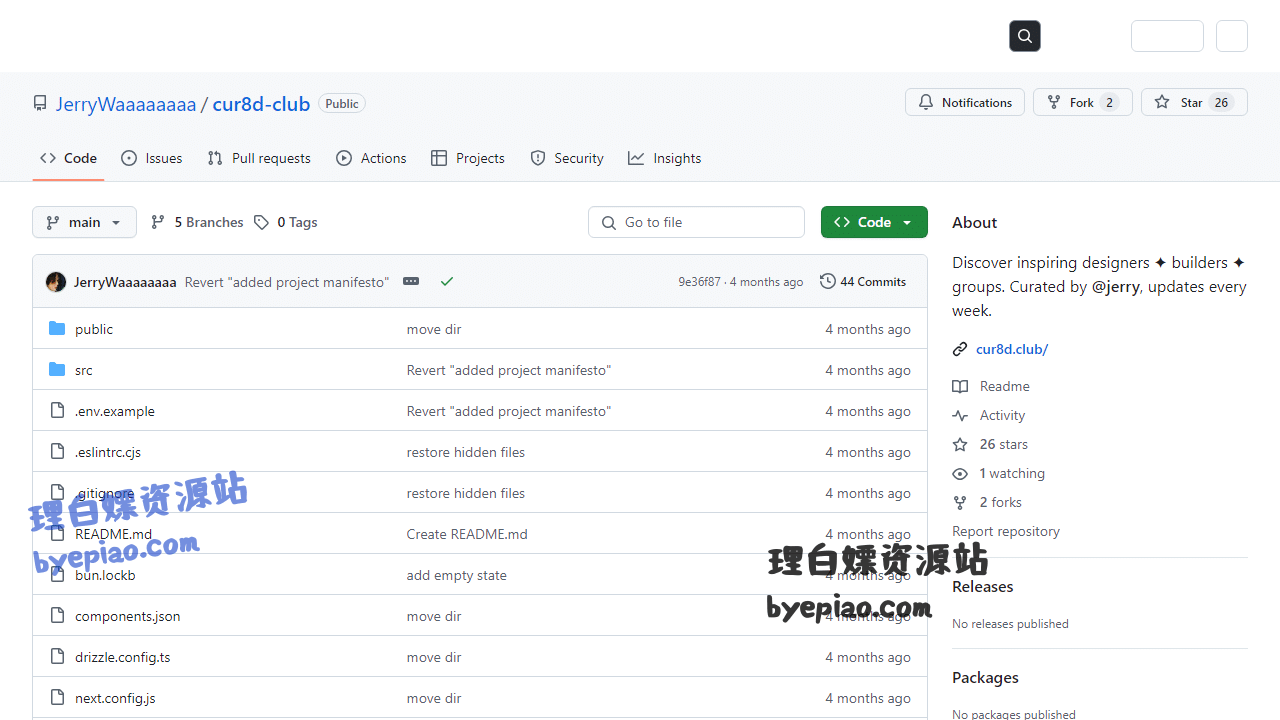The image size is (1280, 720).
Task: Open "add empty state" commit message
Action: [x=457, y=575]
